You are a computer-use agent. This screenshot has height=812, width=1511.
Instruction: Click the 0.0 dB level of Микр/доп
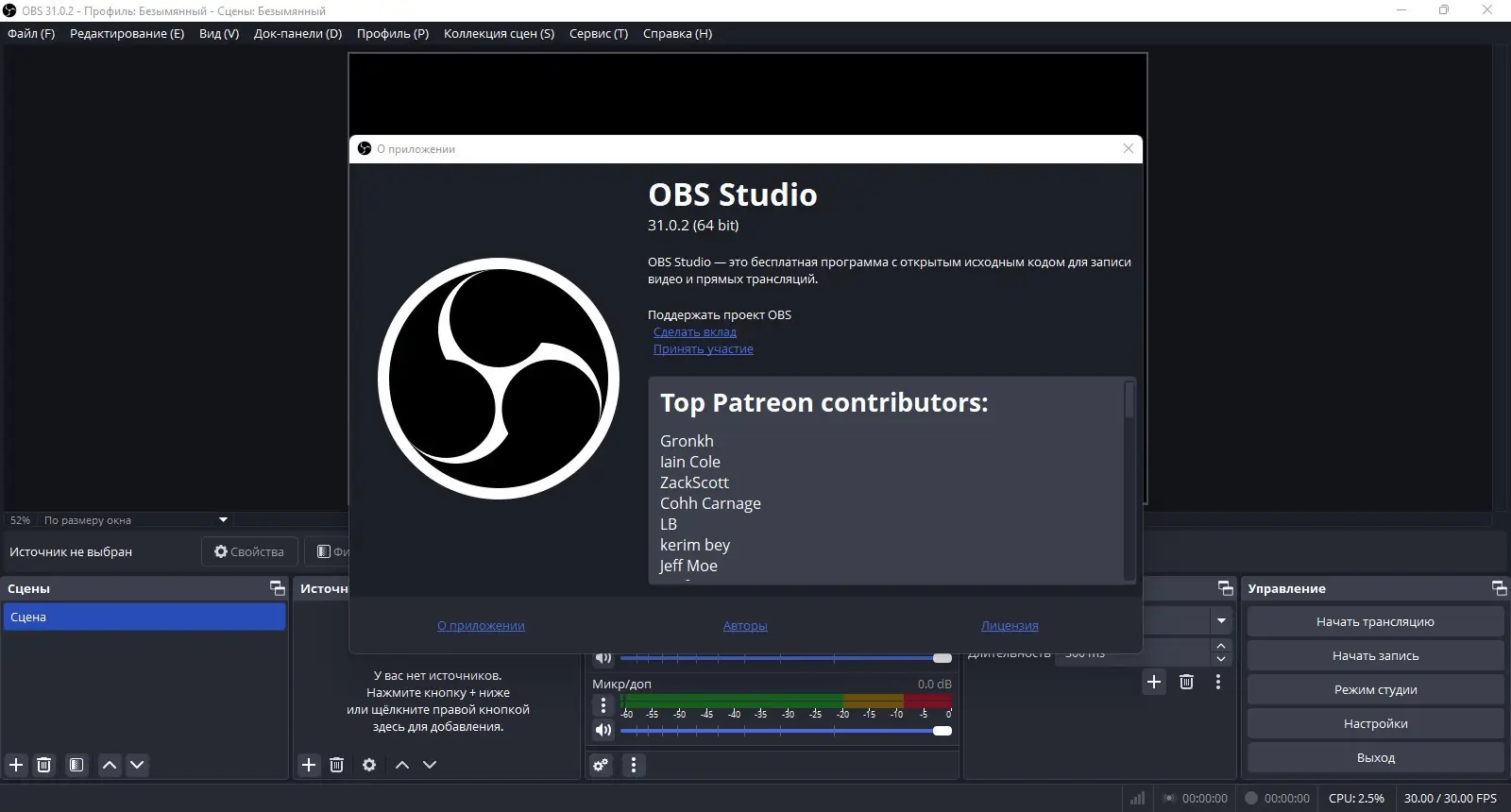935,684
